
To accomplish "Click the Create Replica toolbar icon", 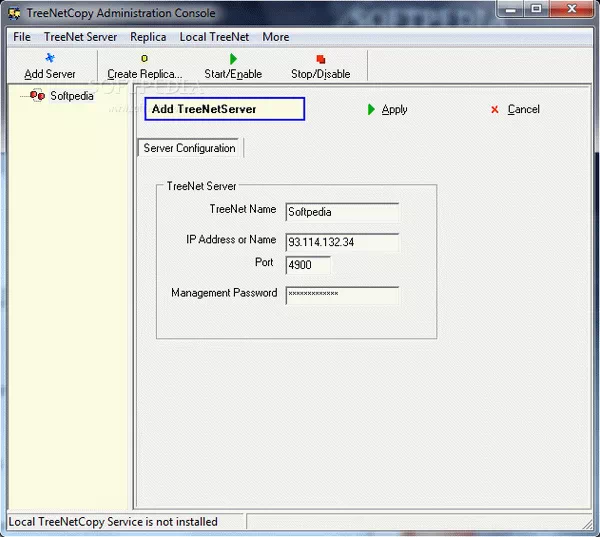I will pyautogui.click(x=144, y=59).
